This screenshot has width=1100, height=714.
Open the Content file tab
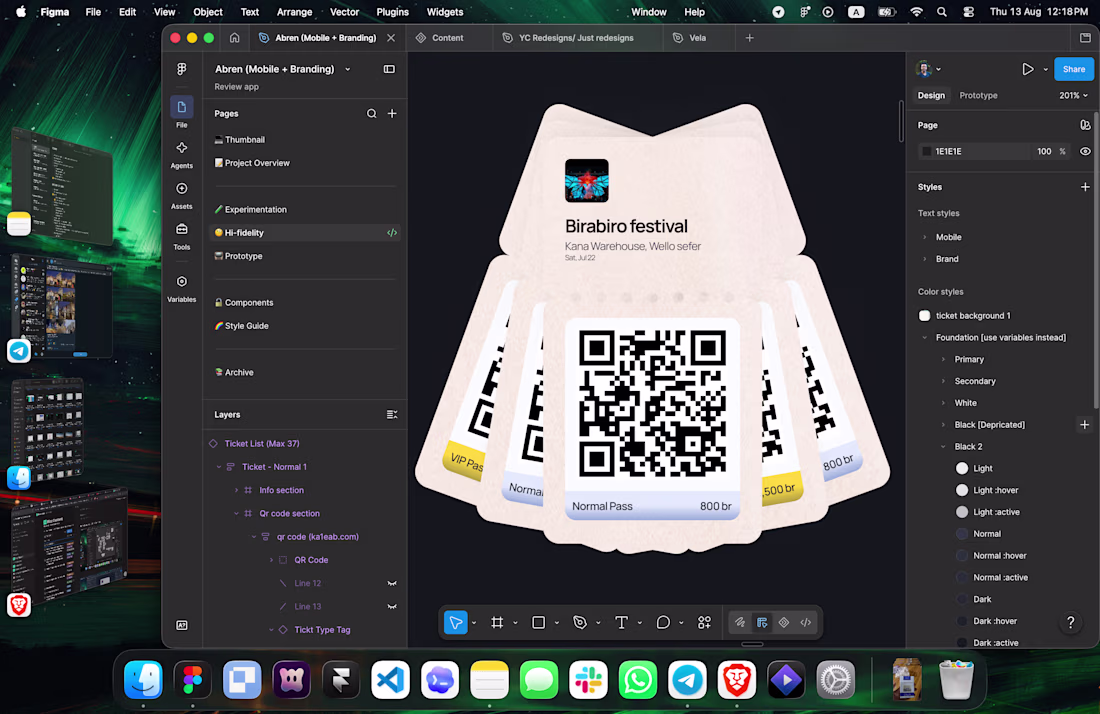(448, 38)
